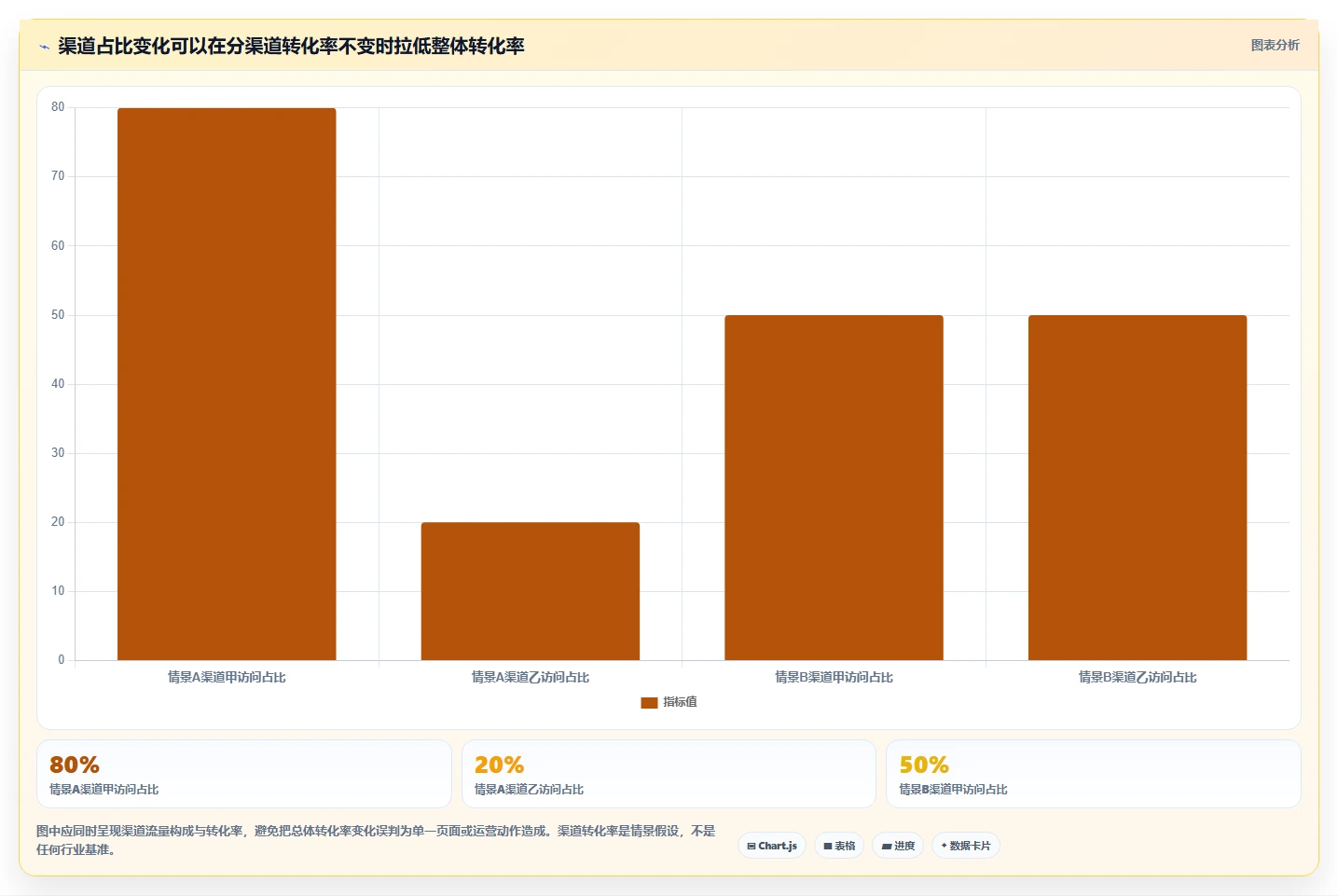
Task: Click x-axis label 情景B渠道乙访问占比
Action: pyautogui.click(x=1138, y=677)
